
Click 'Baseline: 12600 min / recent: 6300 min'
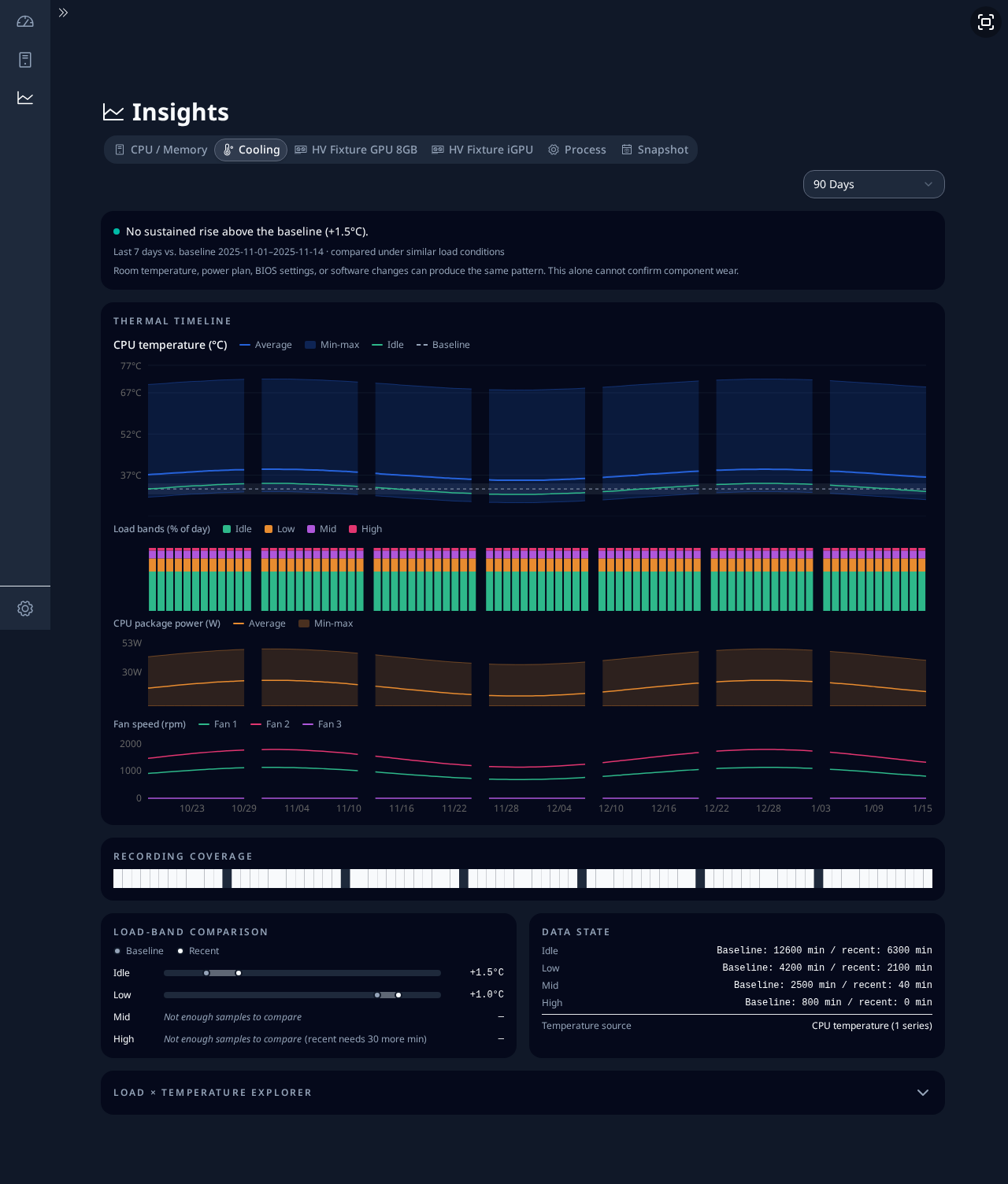[825, 950]
